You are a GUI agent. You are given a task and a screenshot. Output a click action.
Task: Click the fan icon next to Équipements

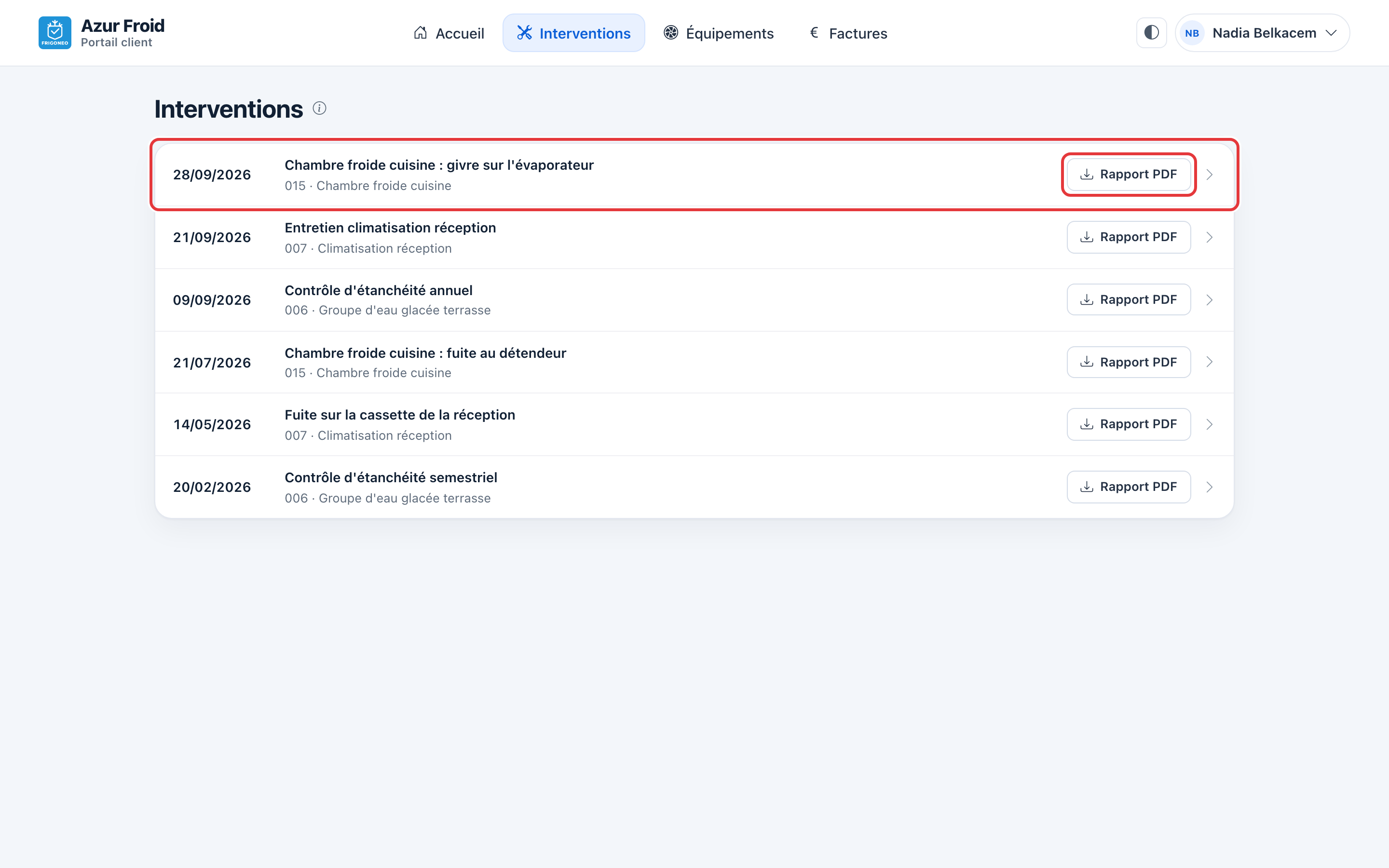coord(671,33)
